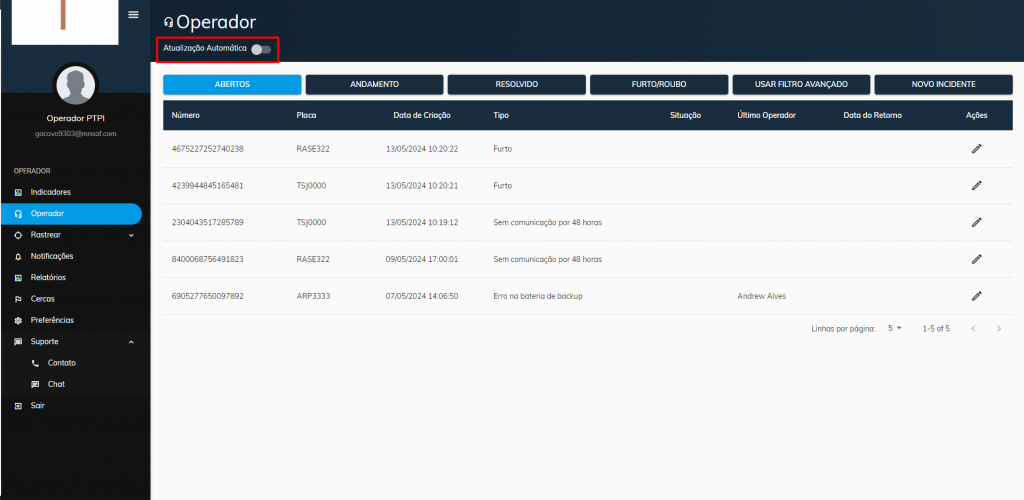Image resolution: width=1024 pixels, height=500 pixels.
Task: Open Contato submenu item
Action: [x=62, y=363]
